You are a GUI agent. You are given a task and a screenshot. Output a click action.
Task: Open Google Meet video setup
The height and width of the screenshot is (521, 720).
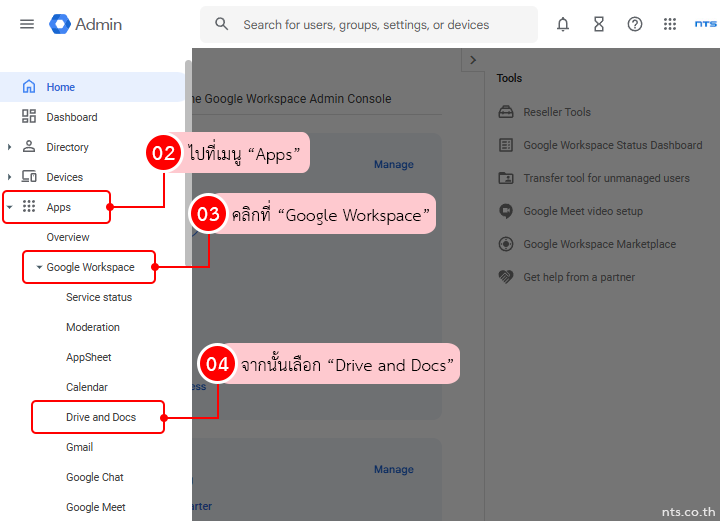(x=583, y=211)
